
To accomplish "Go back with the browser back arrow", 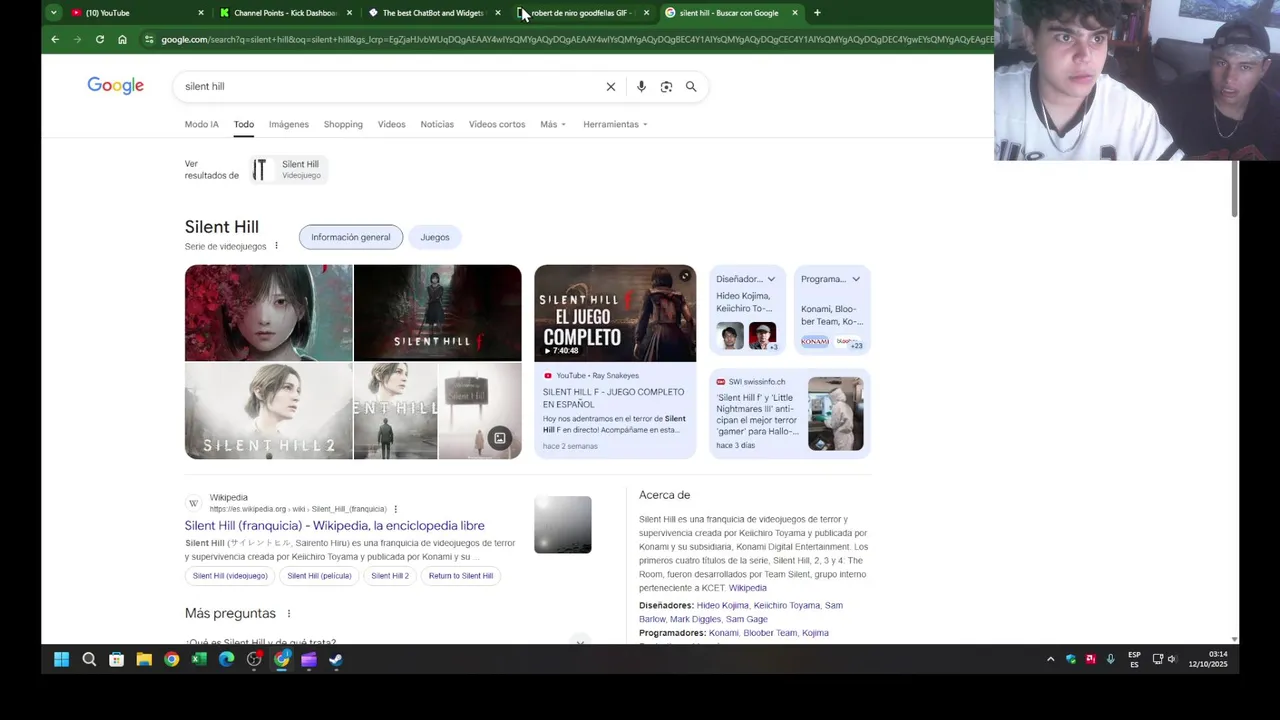I will tap(55, 39).
